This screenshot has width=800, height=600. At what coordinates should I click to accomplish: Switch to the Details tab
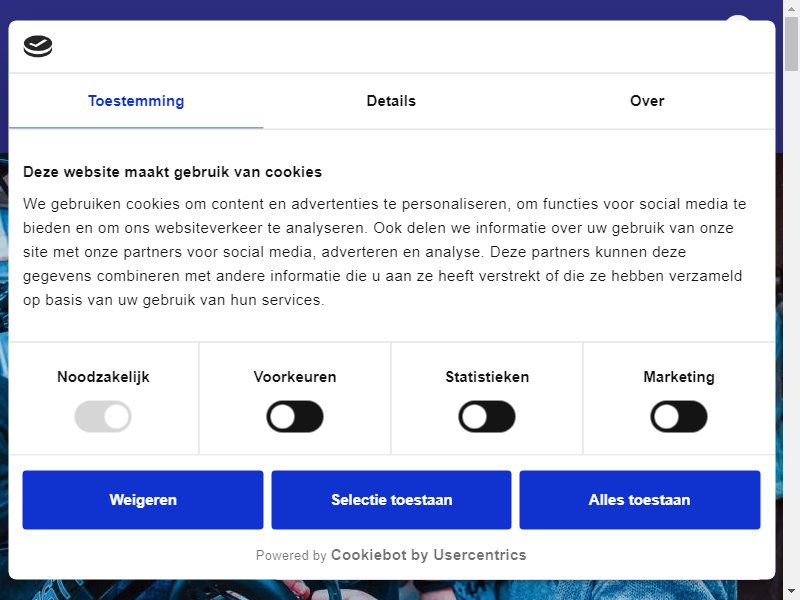point(391,101)
